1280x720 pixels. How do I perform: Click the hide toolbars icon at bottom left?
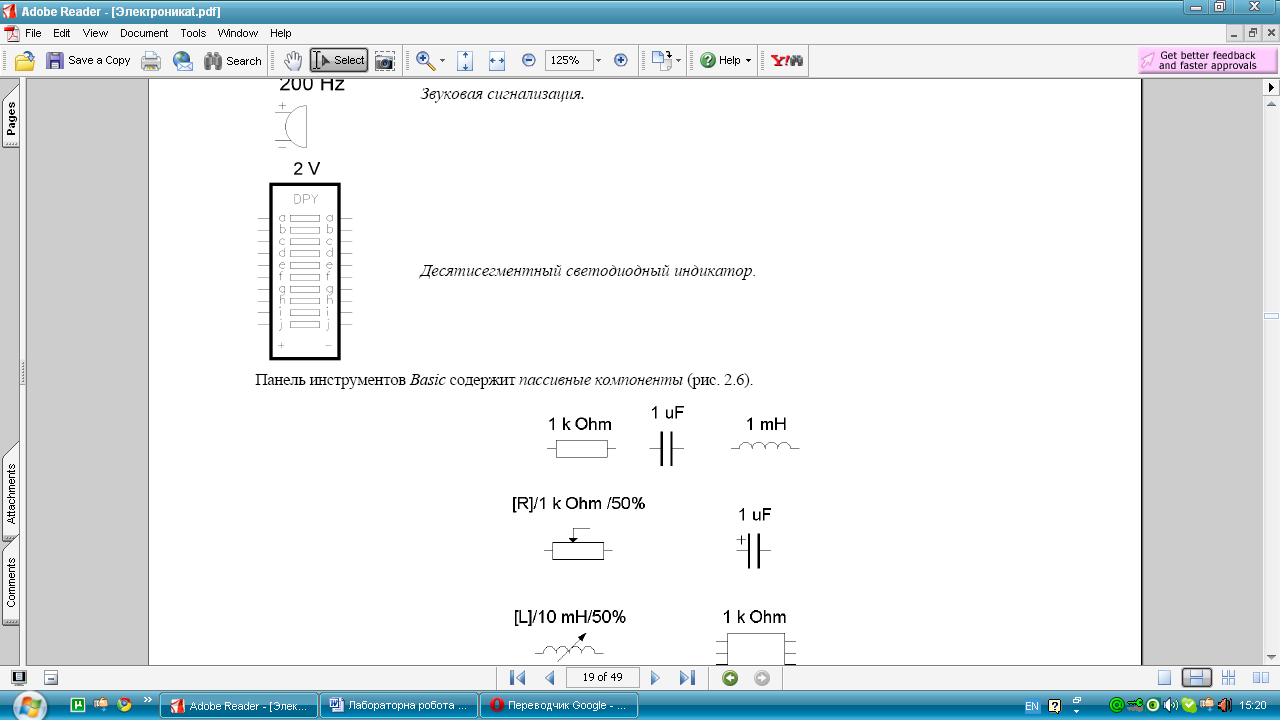[51, 677]
